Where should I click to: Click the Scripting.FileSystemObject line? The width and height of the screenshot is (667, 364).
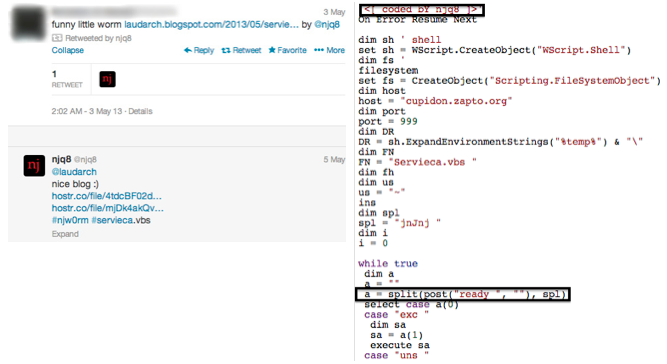510,81
